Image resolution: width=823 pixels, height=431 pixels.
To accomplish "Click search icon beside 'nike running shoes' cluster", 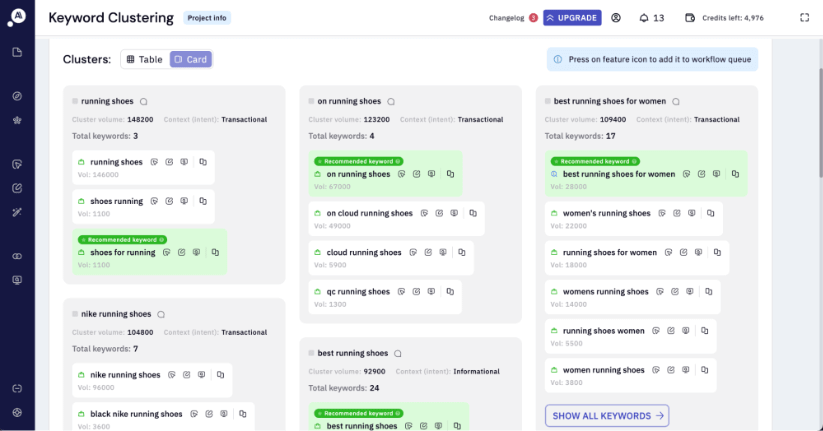I will 160,314.
